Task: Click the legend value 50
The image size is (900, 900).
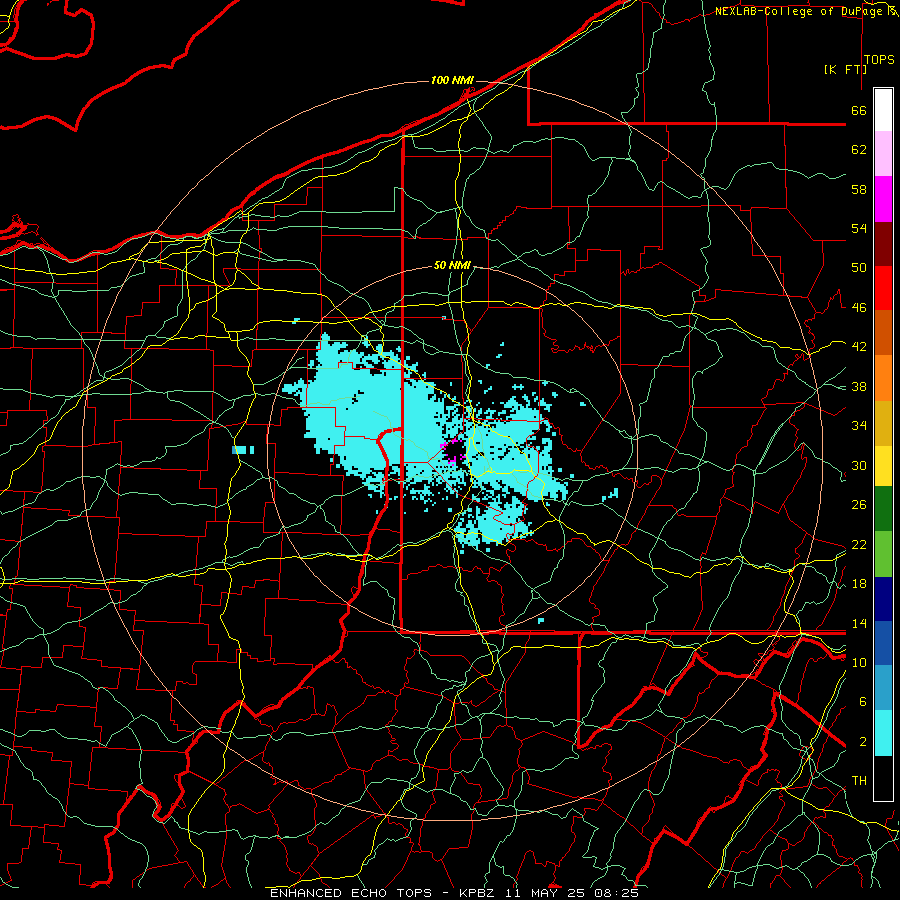Action: pos(859,268)
